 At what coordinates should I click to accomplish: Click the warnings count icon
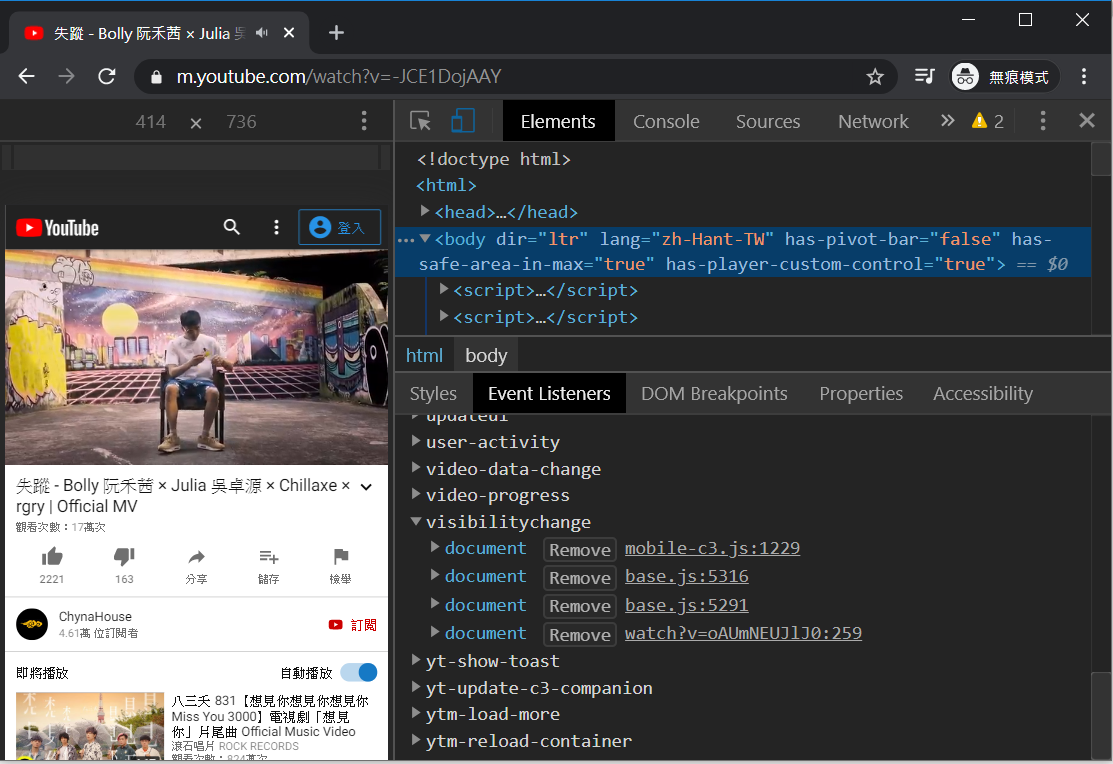(988, 121)
